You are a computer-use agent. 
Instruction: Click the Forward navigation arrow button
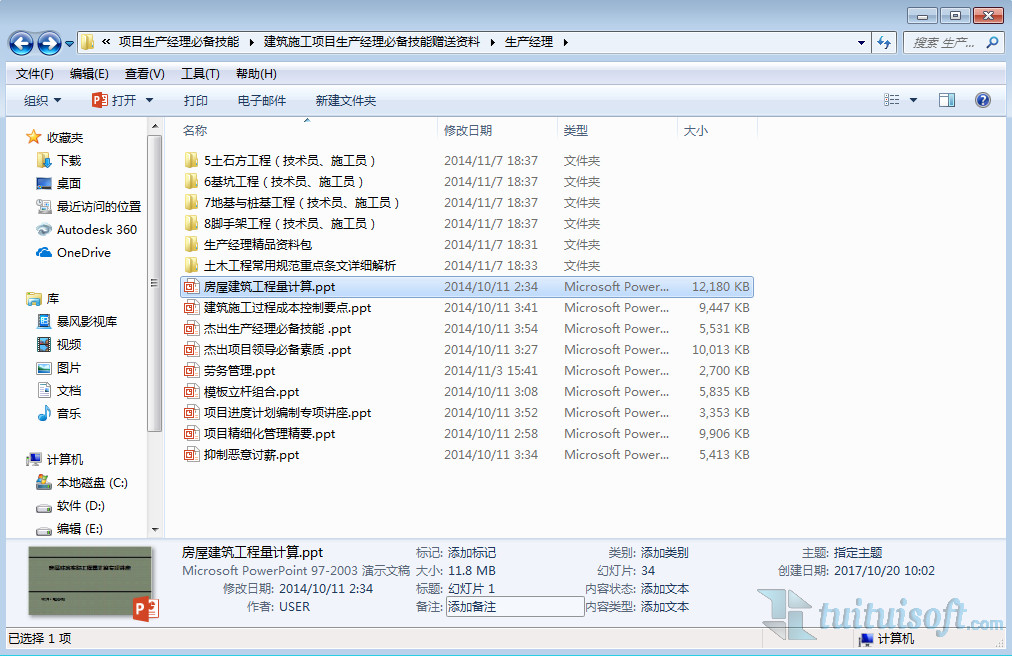coord(49,43)
